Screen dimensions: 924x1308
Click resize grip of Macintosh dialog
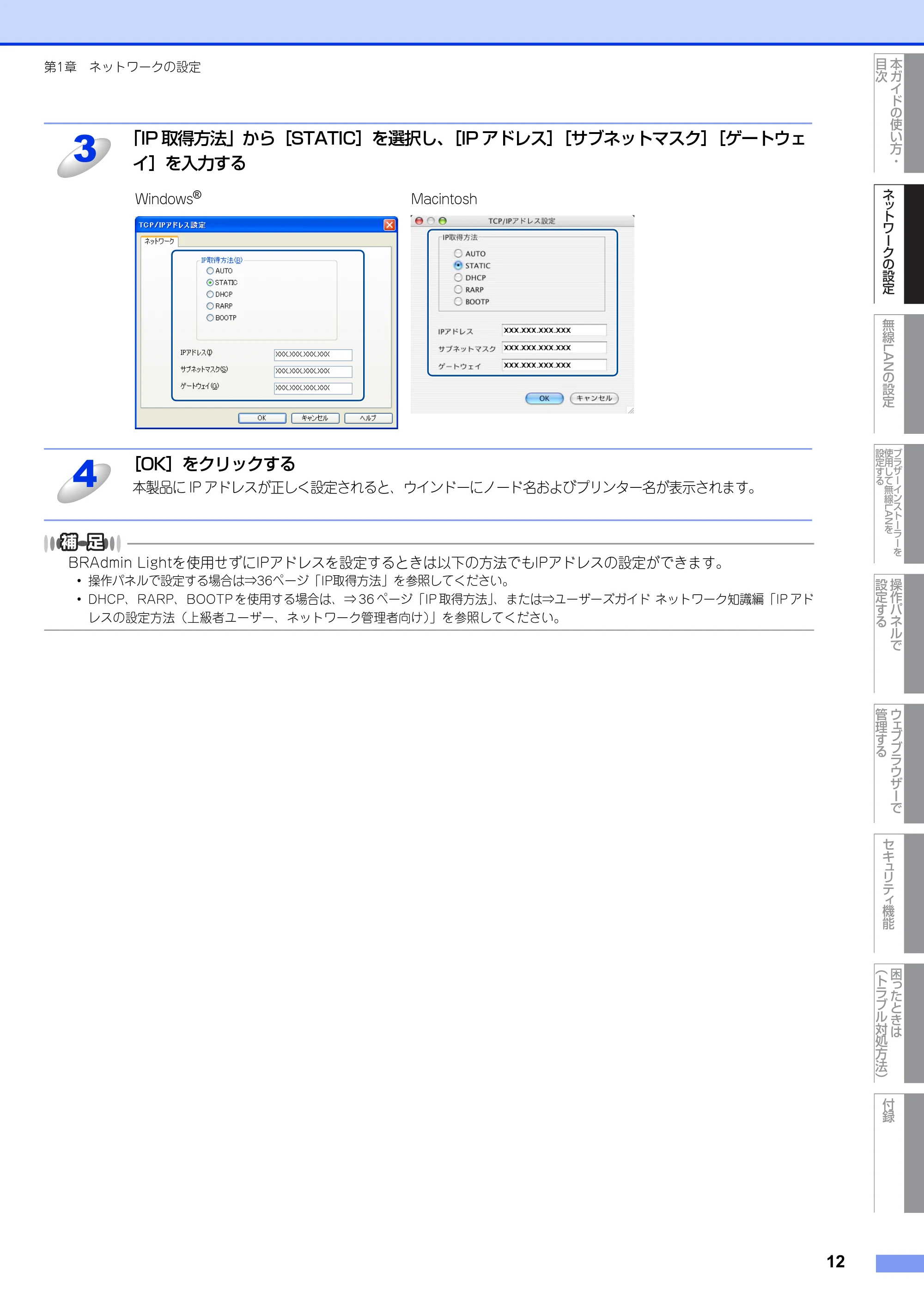[630, 410]
